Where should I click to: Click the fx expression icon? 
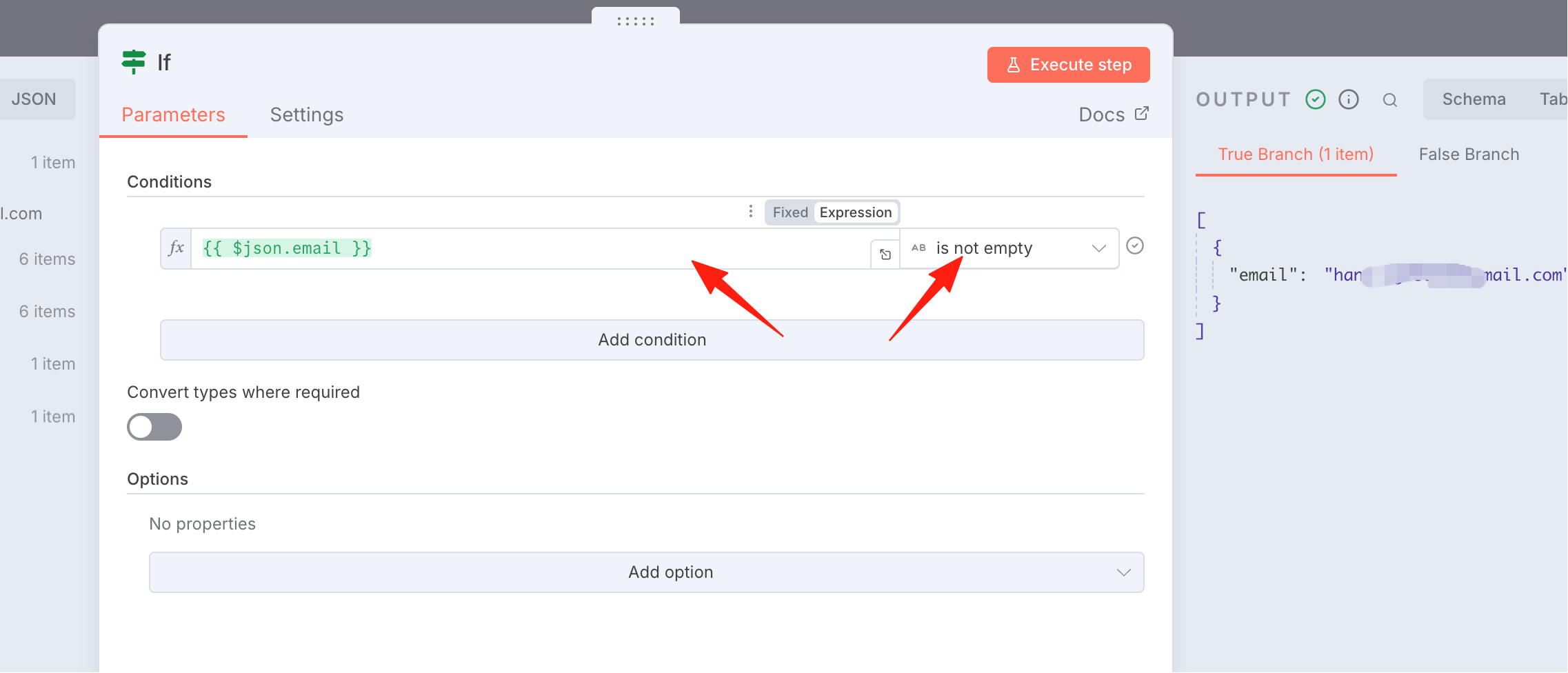177,248
